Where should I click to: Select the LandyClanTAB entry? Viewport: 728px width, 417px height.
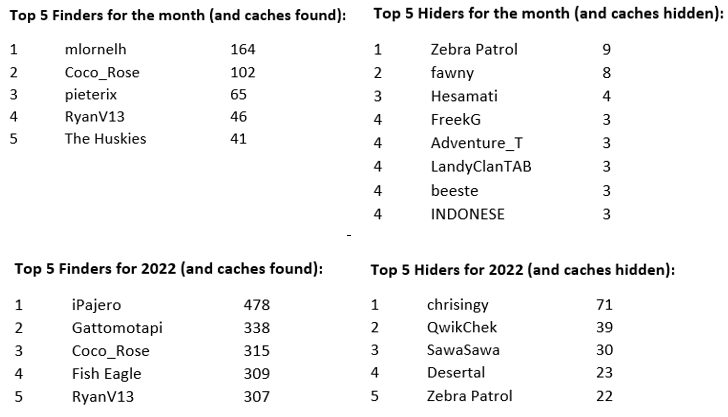[x=480, y=167]
